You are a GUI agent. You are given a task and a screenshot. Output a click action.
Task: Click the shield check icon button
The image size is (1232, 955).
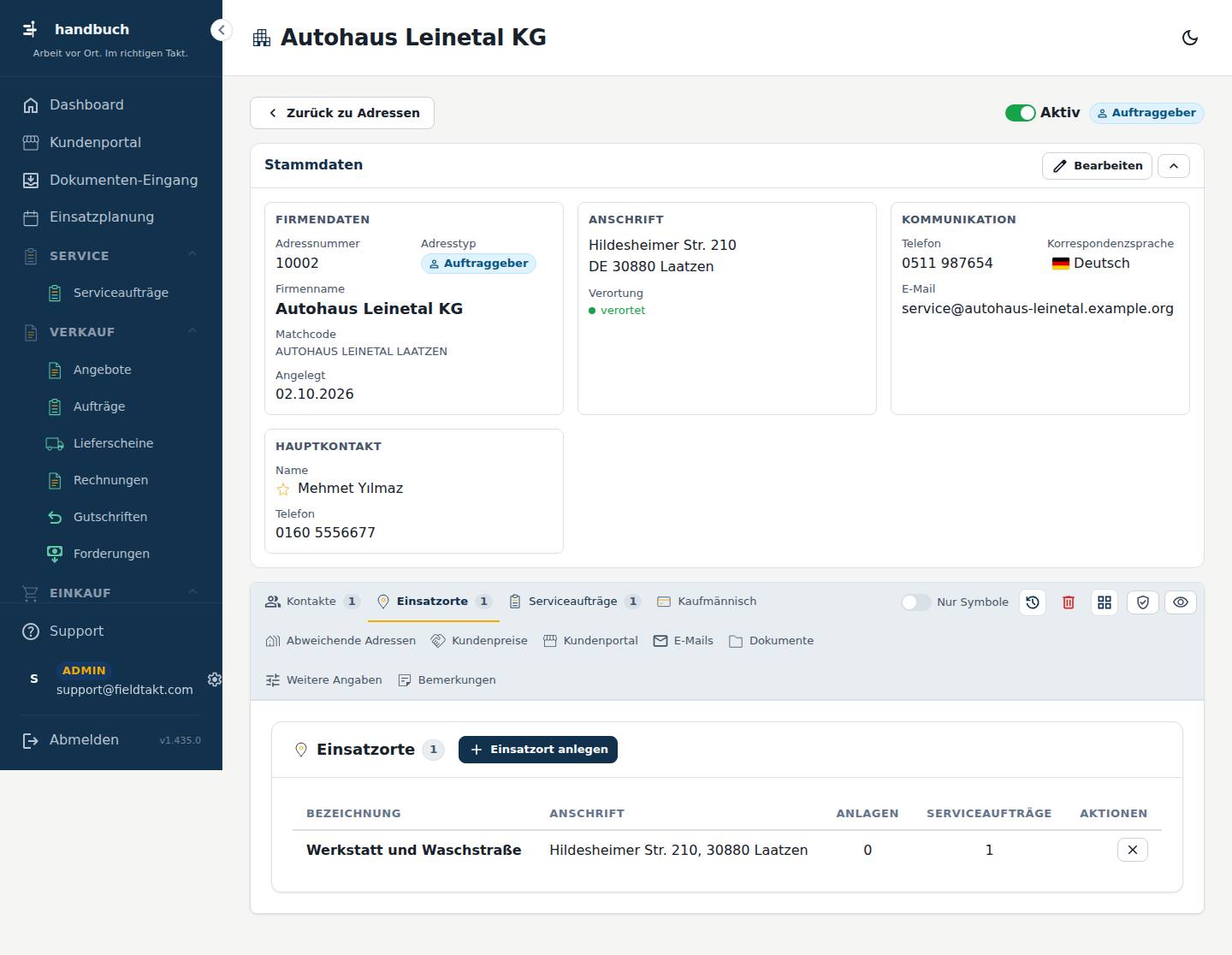coord(1143,602)
